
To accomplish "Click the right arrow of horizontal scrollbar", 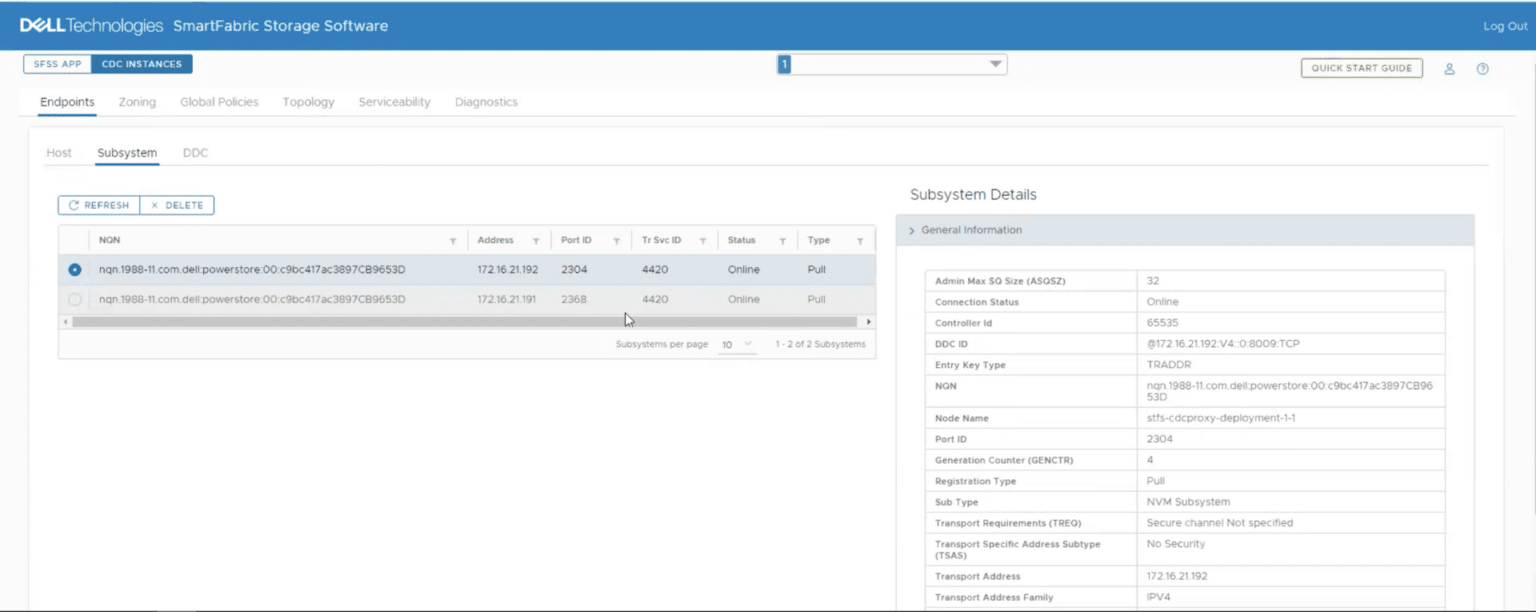I will (869, 322).
